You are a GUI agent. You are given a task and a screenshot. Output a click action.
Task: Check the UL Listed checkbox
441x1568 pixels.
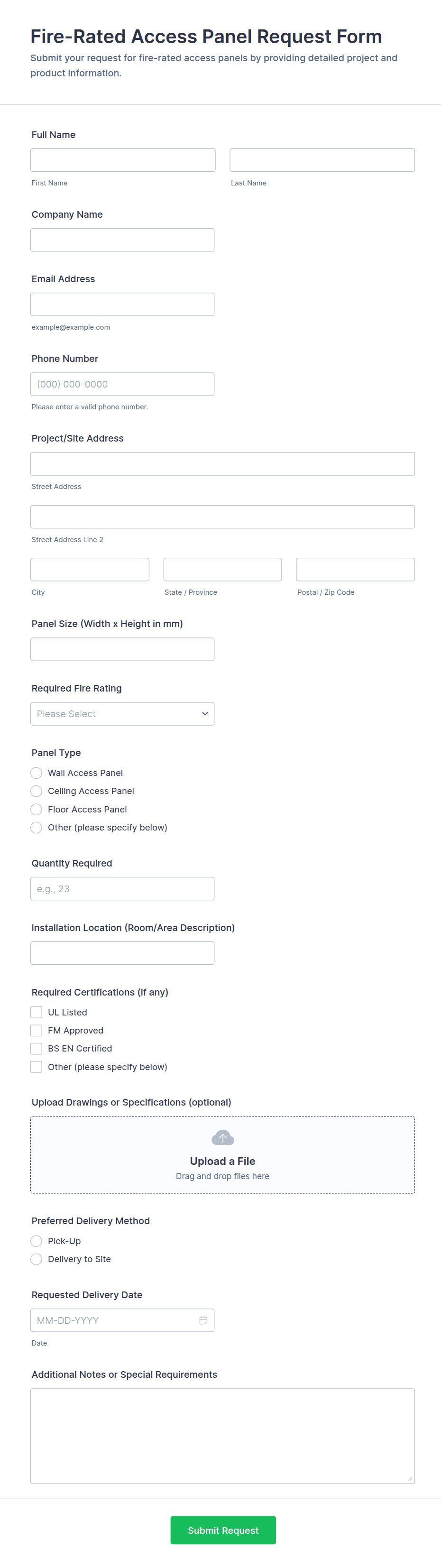37,1012
